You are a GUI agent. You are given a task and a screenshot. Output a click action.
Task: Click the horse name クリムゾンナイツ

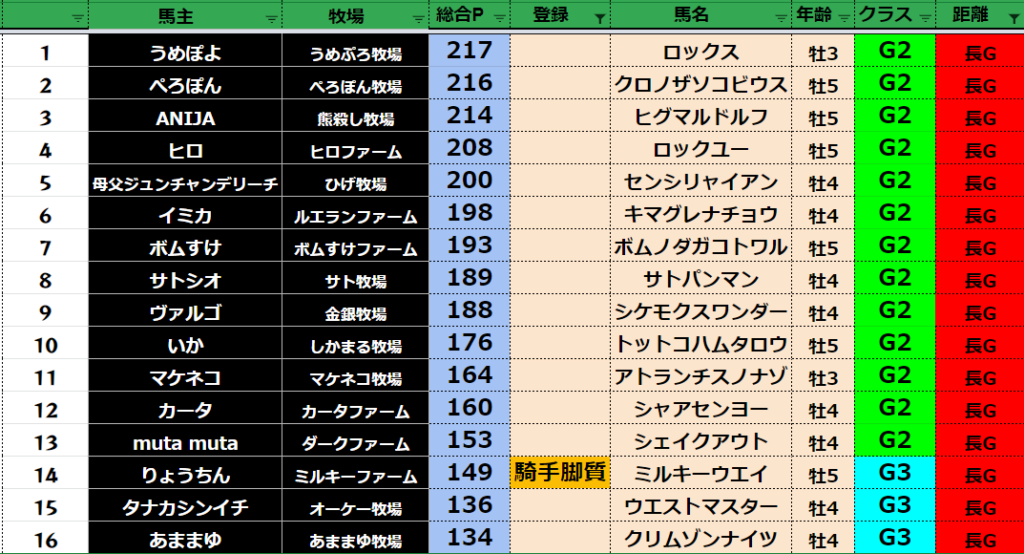click(x=700, y=539)
